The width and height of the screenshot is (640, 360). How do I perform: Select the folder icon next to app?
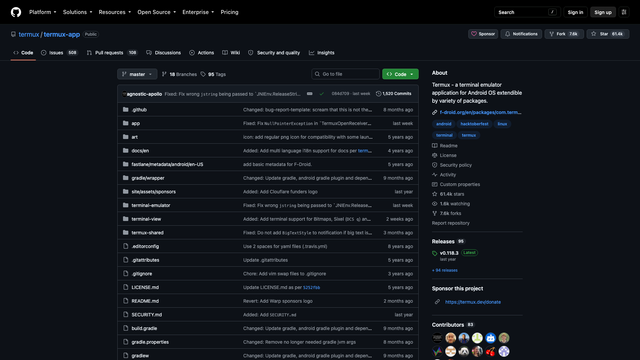pyautogui.click(x=126, y=123)
